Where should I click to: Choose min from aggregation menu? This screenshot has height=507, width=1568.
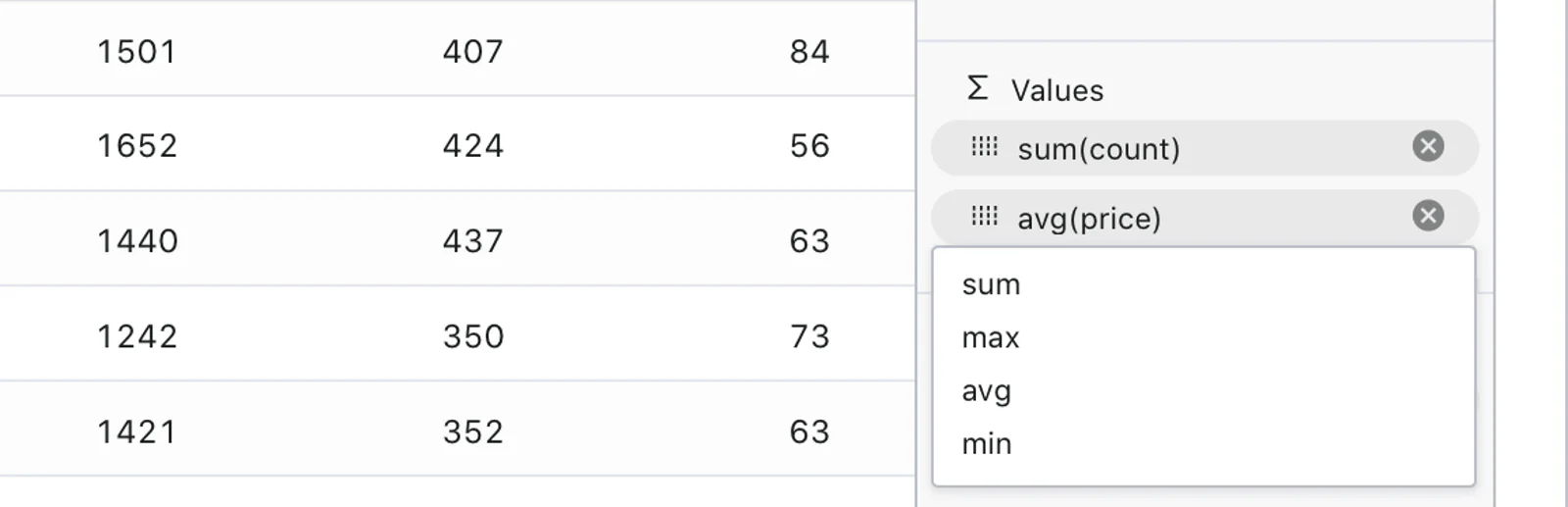[x=1203, y=443]
